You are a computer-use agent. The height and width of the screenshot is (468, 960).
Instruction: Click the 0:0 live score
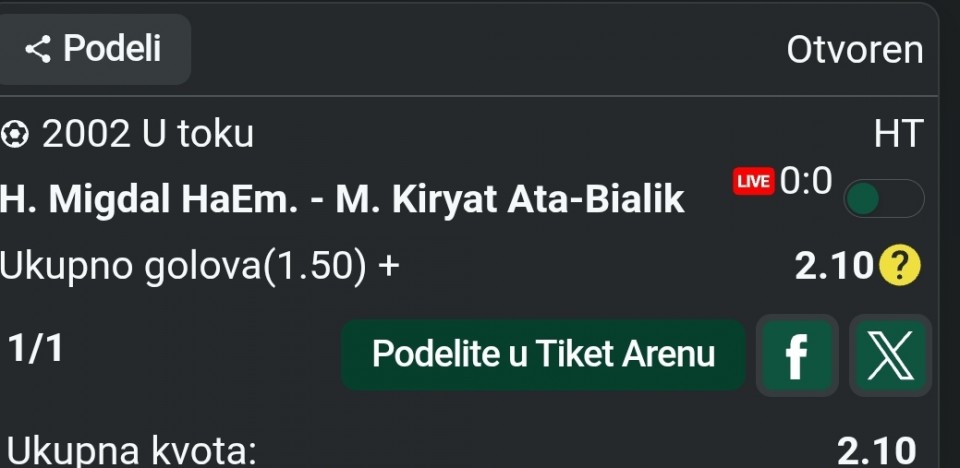[x=806, y=181]
